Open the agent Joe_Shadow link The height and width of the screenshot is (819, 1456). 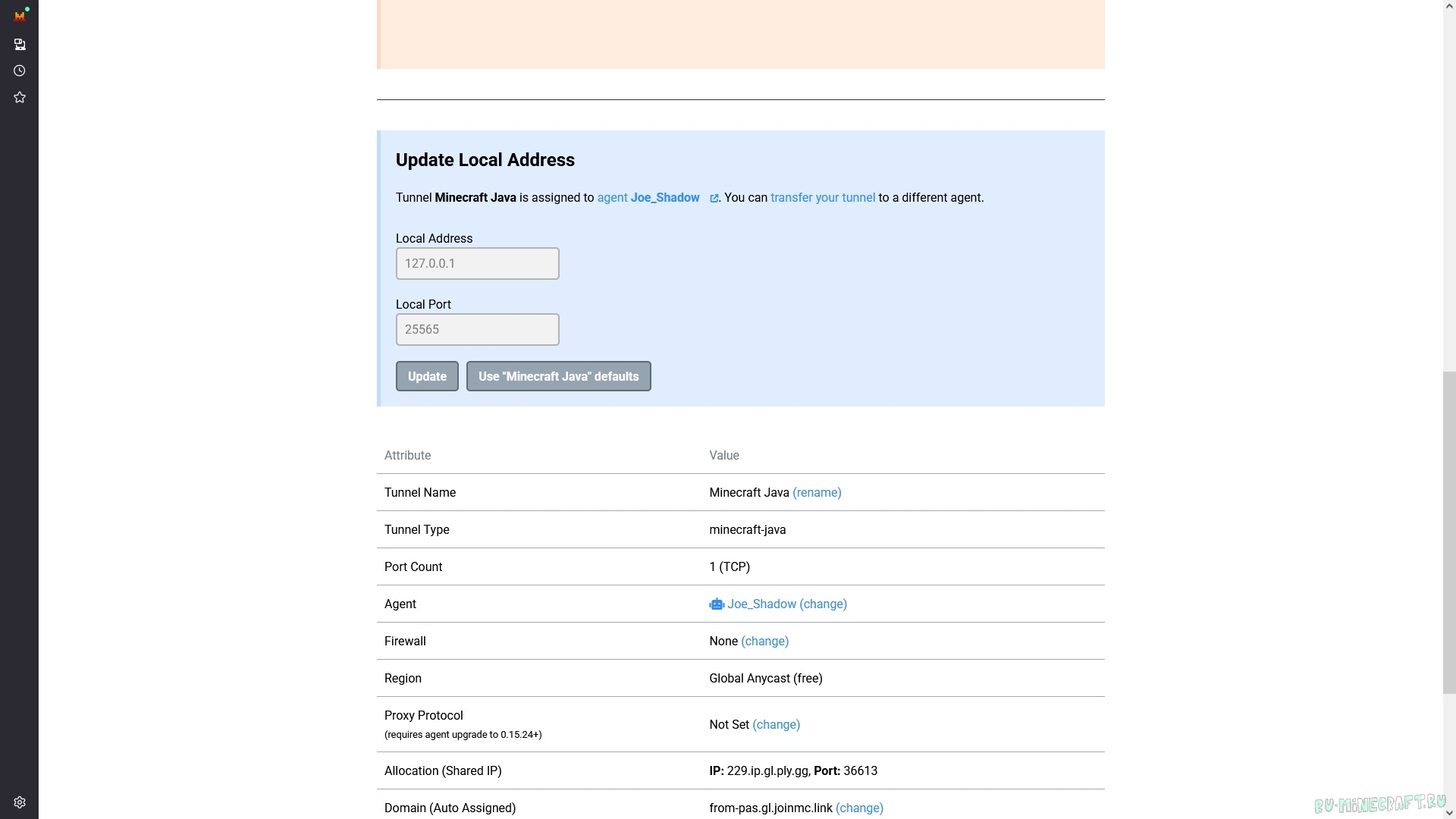click(x=648, y=197)
